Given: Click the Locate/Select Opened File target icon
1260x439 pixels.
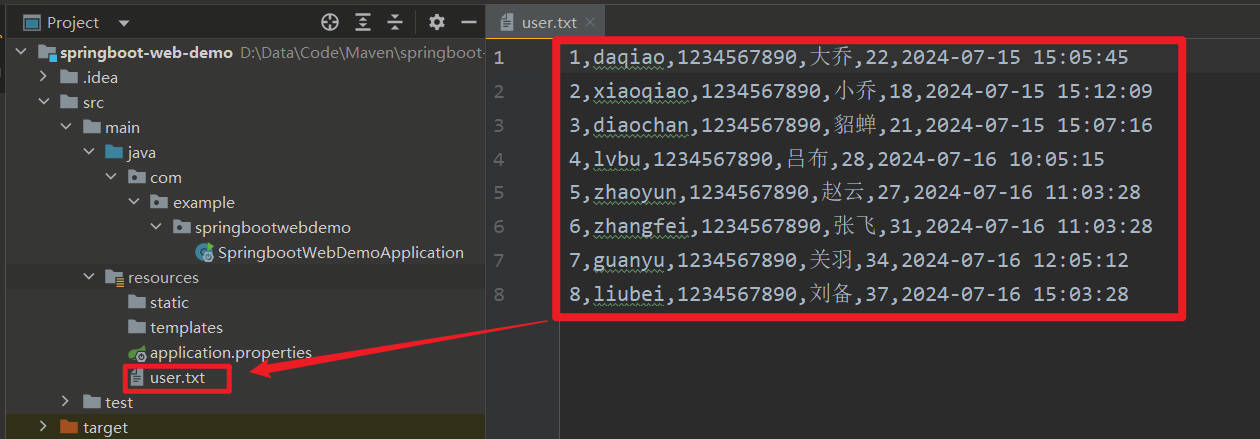Looking at the screenshot, I should pyautogui.click(x=330, y=22).
